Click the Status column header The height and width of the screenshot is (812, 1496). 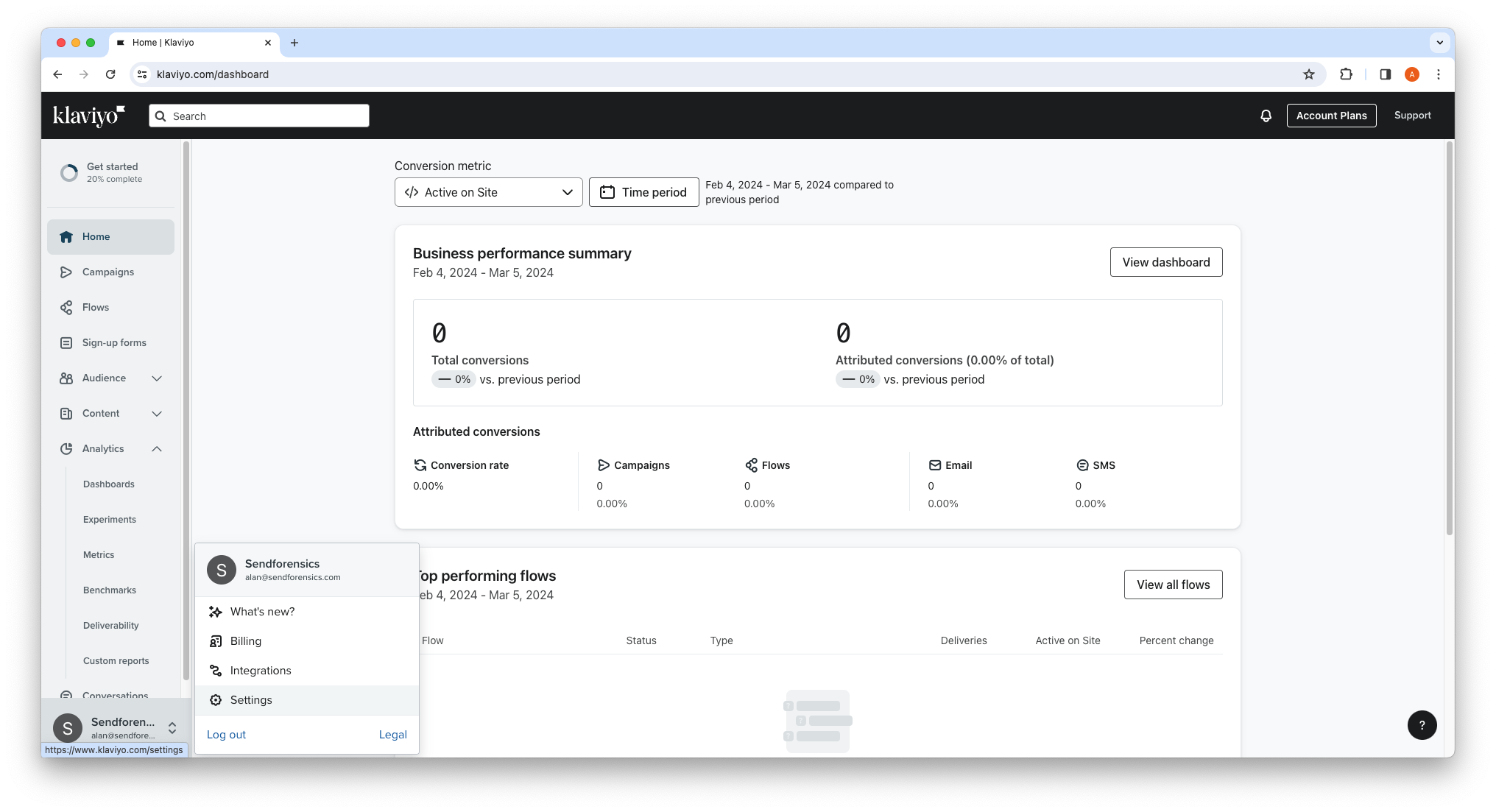coord(641,640)
